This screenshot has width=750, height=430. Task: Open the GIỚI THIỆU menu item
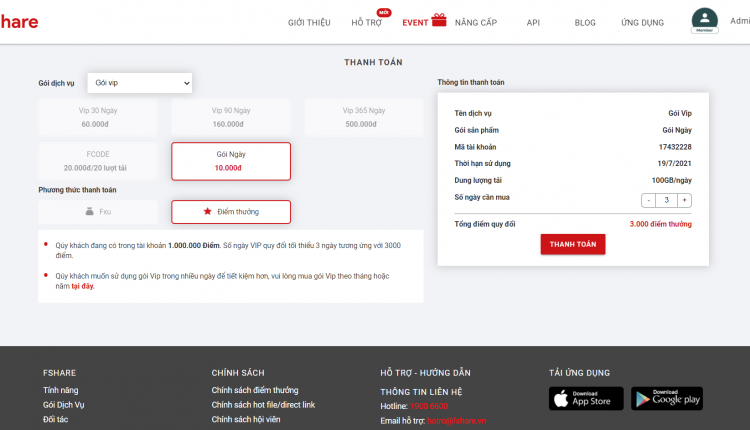[309, 22]
